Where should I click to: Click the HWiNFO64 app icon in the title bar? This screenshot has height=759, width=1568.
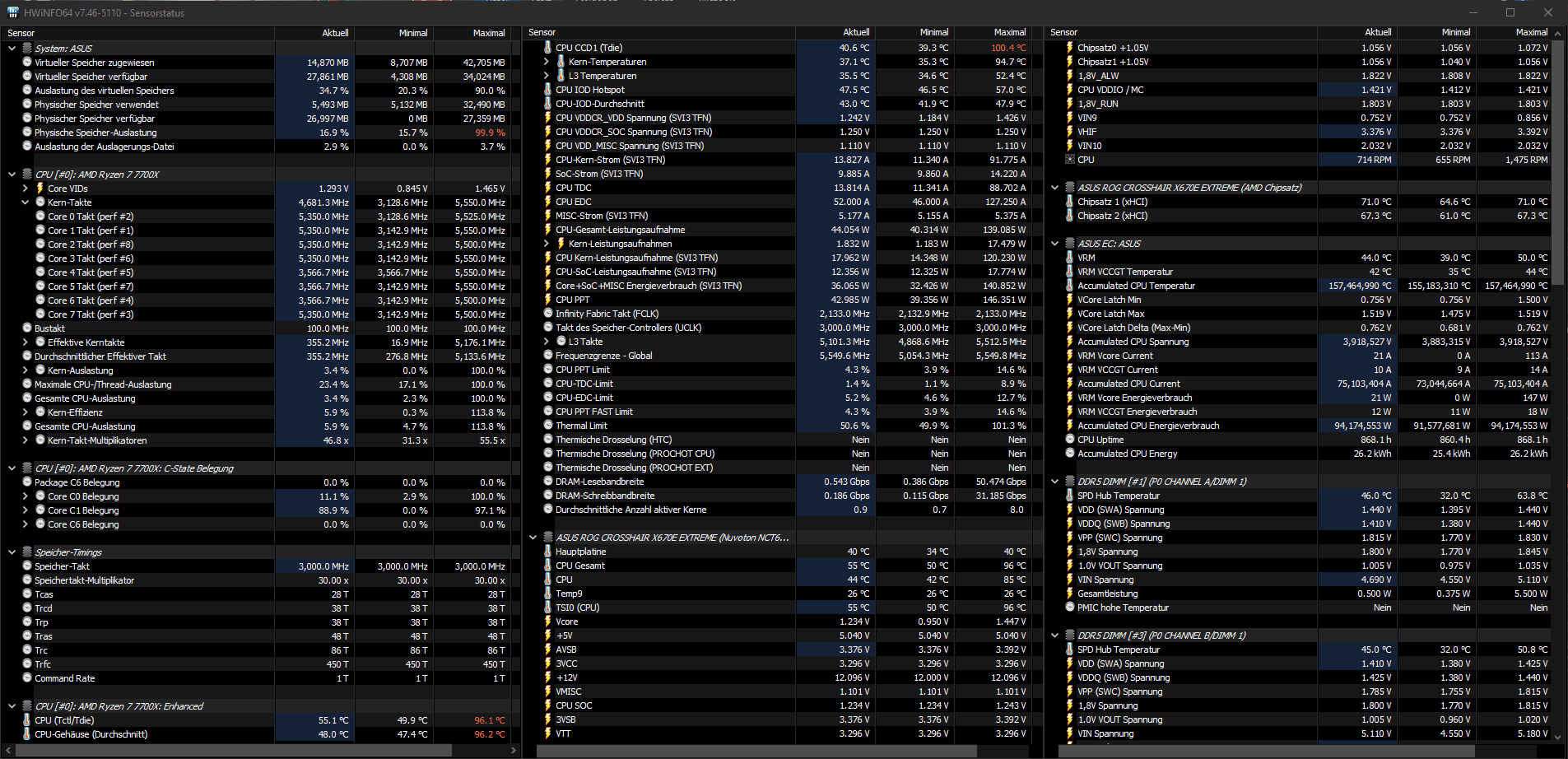tap(12, 13)
